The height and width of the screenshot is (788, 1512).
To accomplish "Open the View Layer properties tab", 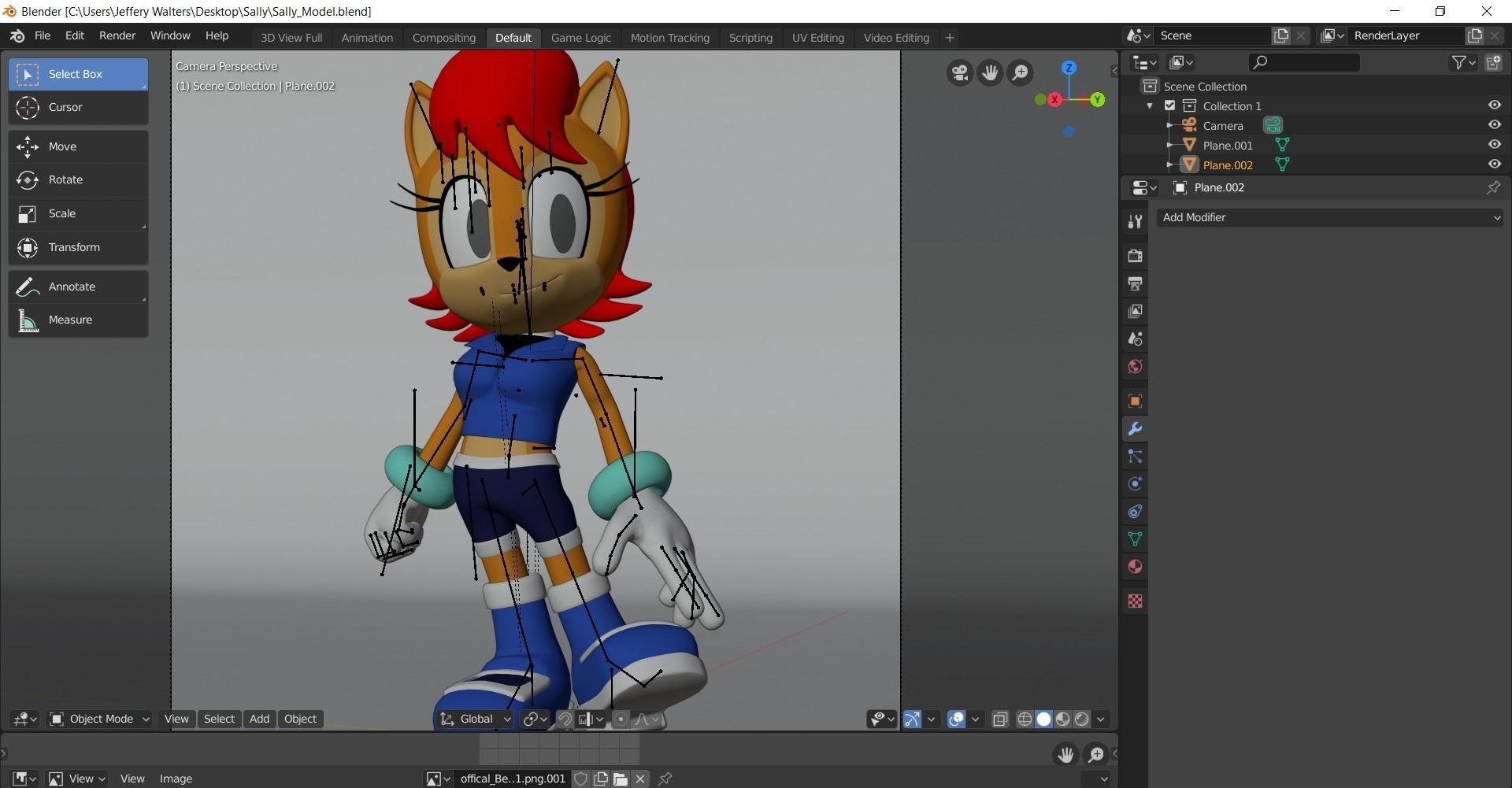I will [1135, 311].
